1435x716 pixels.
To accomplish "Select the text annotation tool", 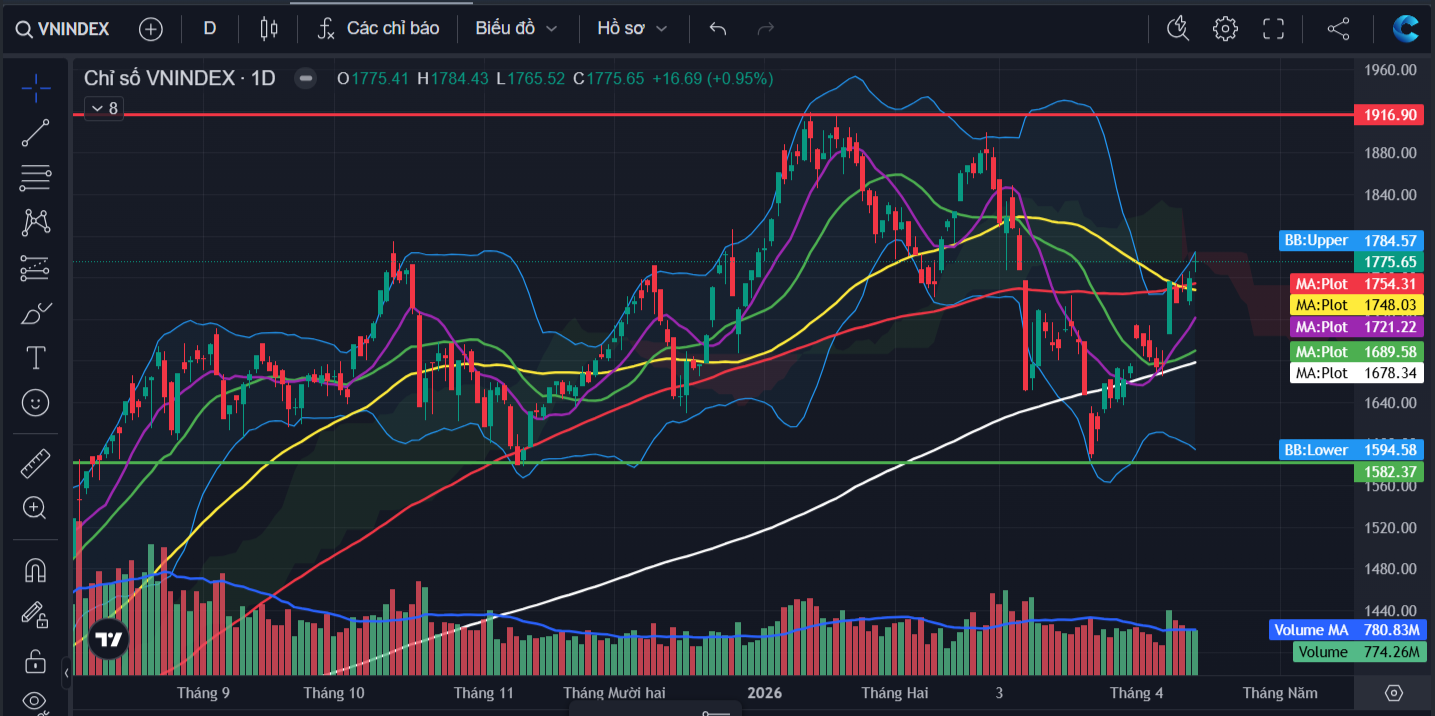I will [x=36, y=357].
